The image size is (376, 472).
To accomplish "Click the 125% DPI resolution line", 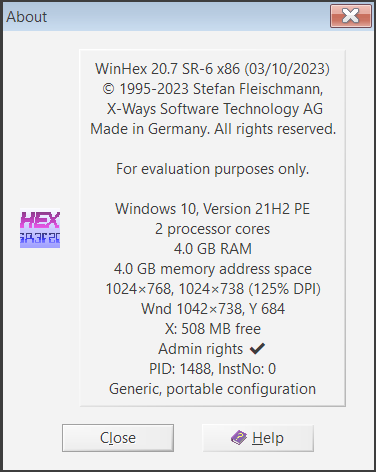I will coord(213,289).
